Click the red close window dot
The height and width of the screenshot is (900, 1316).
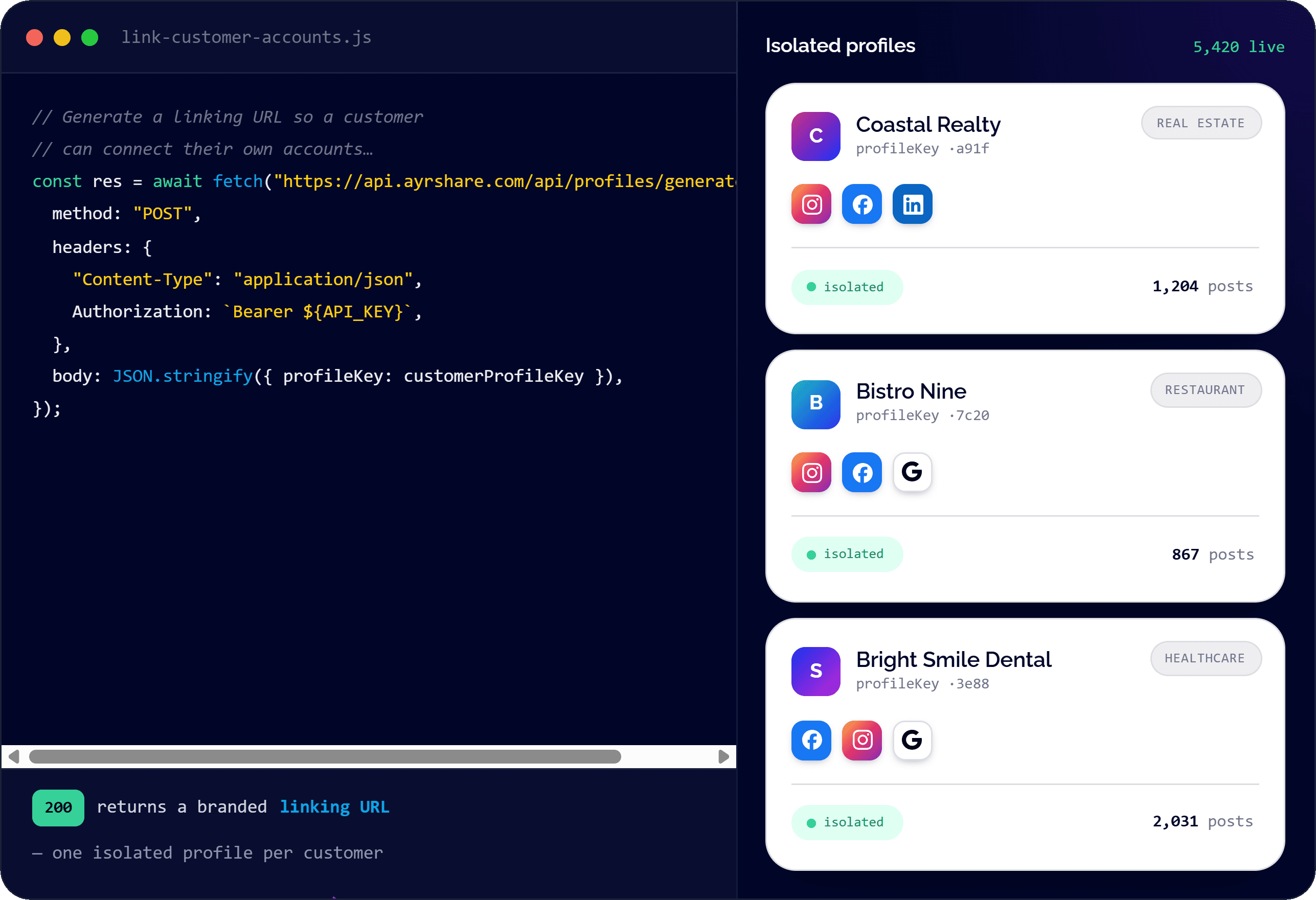(x=35, y=37)
